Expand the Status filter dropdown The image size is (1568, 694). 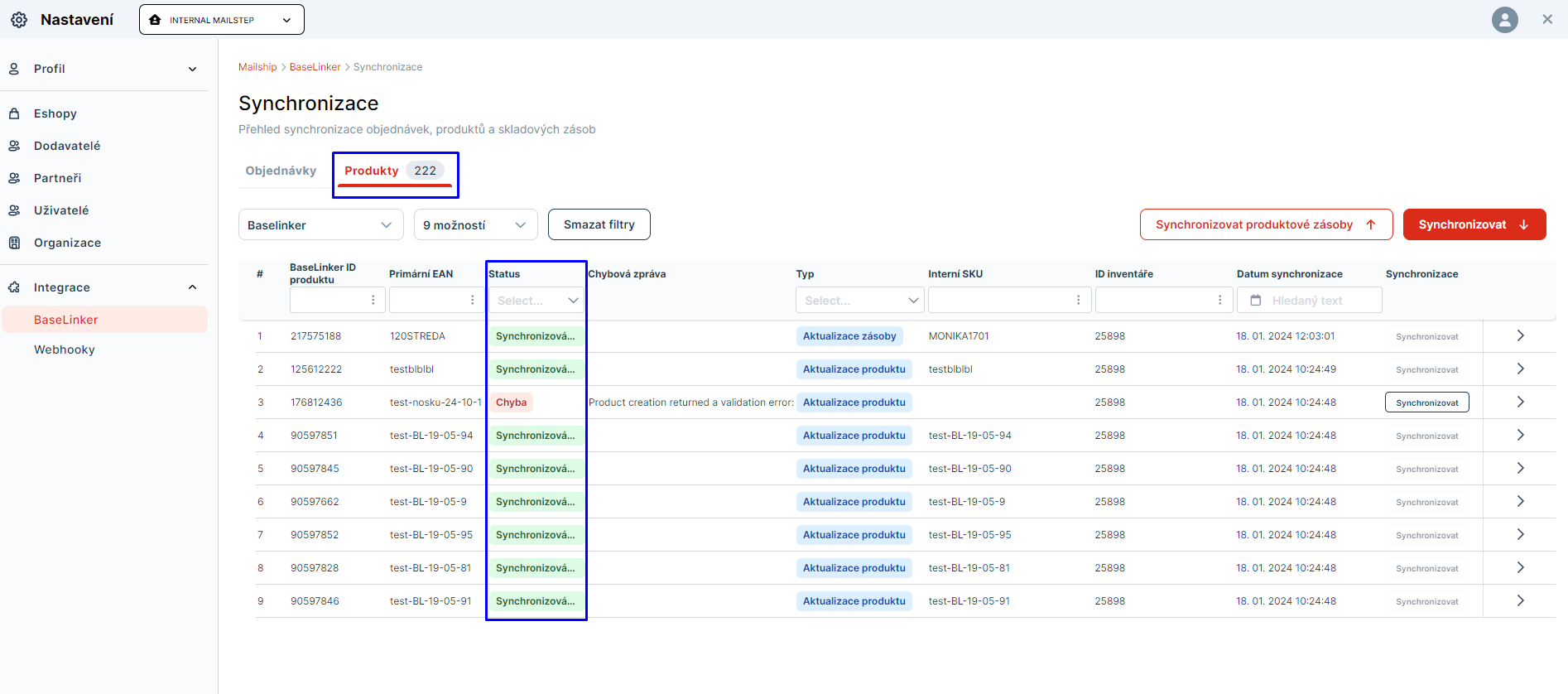[536, 301]
